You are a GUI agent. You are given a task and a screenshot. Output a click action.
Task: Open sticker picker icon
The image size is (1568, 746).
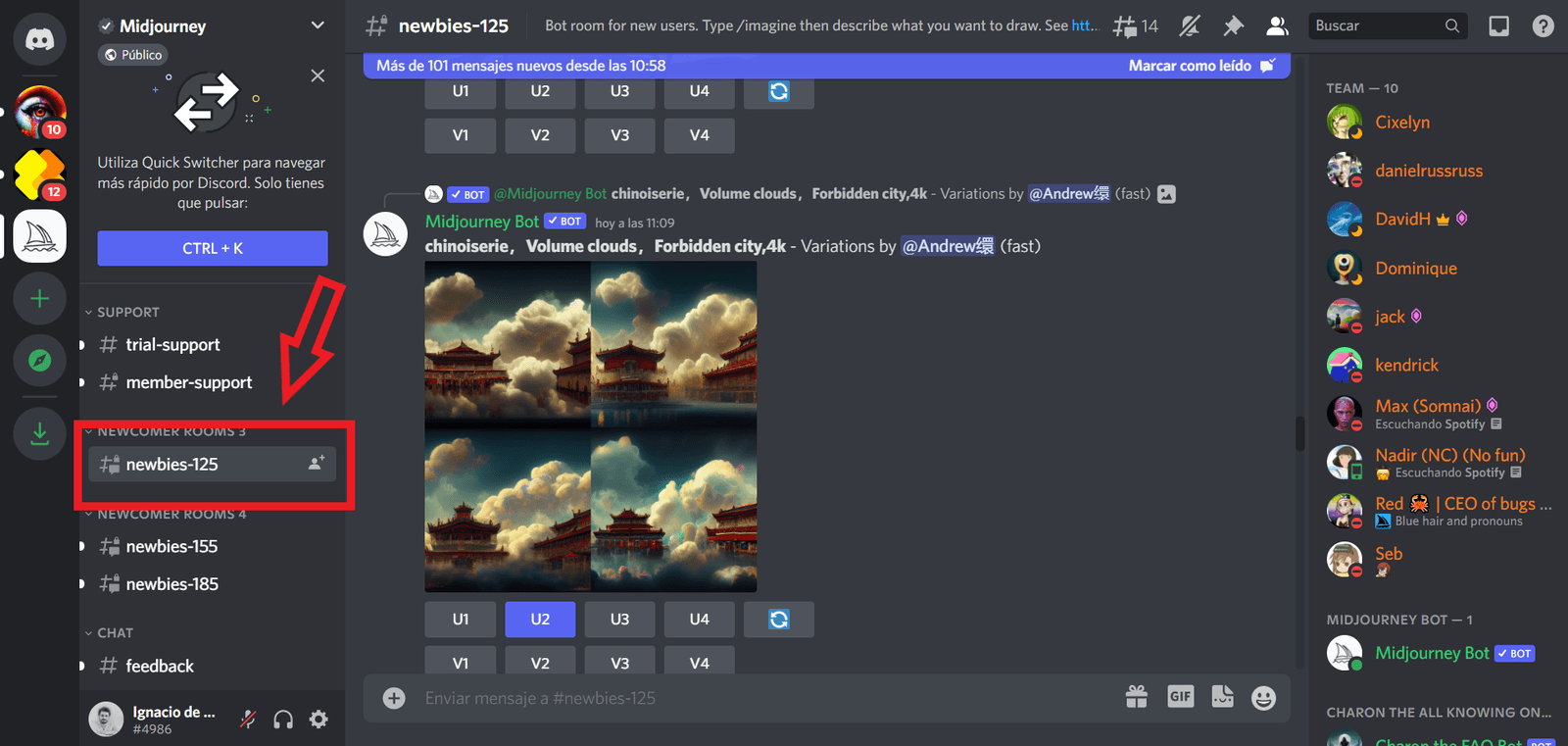click(x=1222, y=697)
